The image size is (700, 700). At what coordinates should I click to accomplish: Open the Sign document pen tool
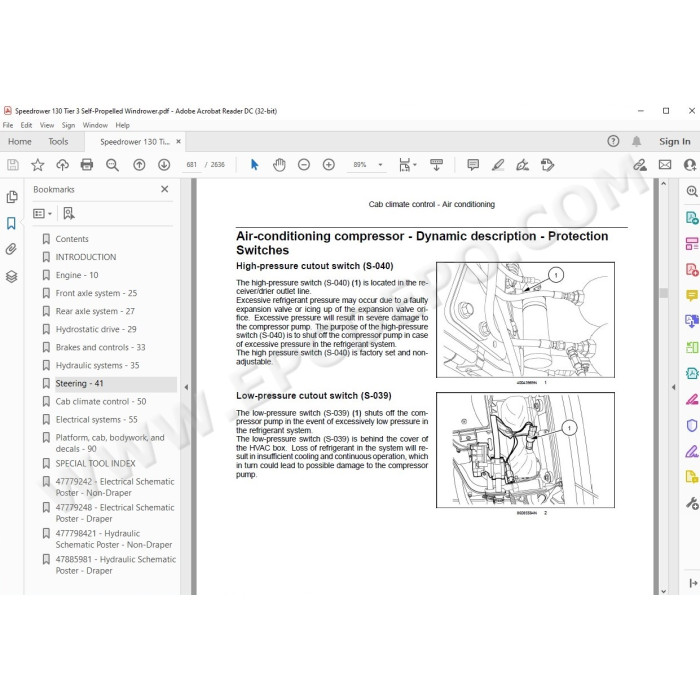(522, 165)
